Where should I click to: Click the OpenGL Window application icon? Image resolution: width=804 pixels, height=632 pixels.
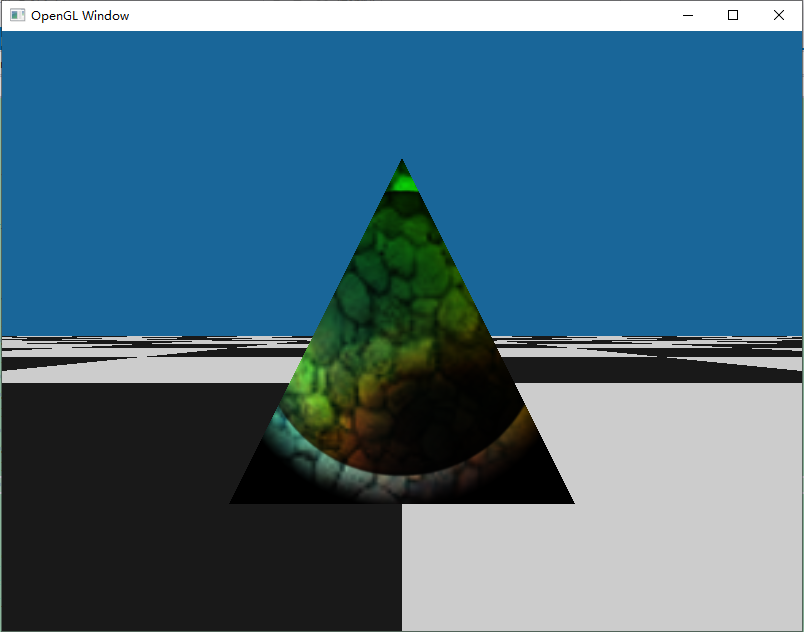coord(16,15)
